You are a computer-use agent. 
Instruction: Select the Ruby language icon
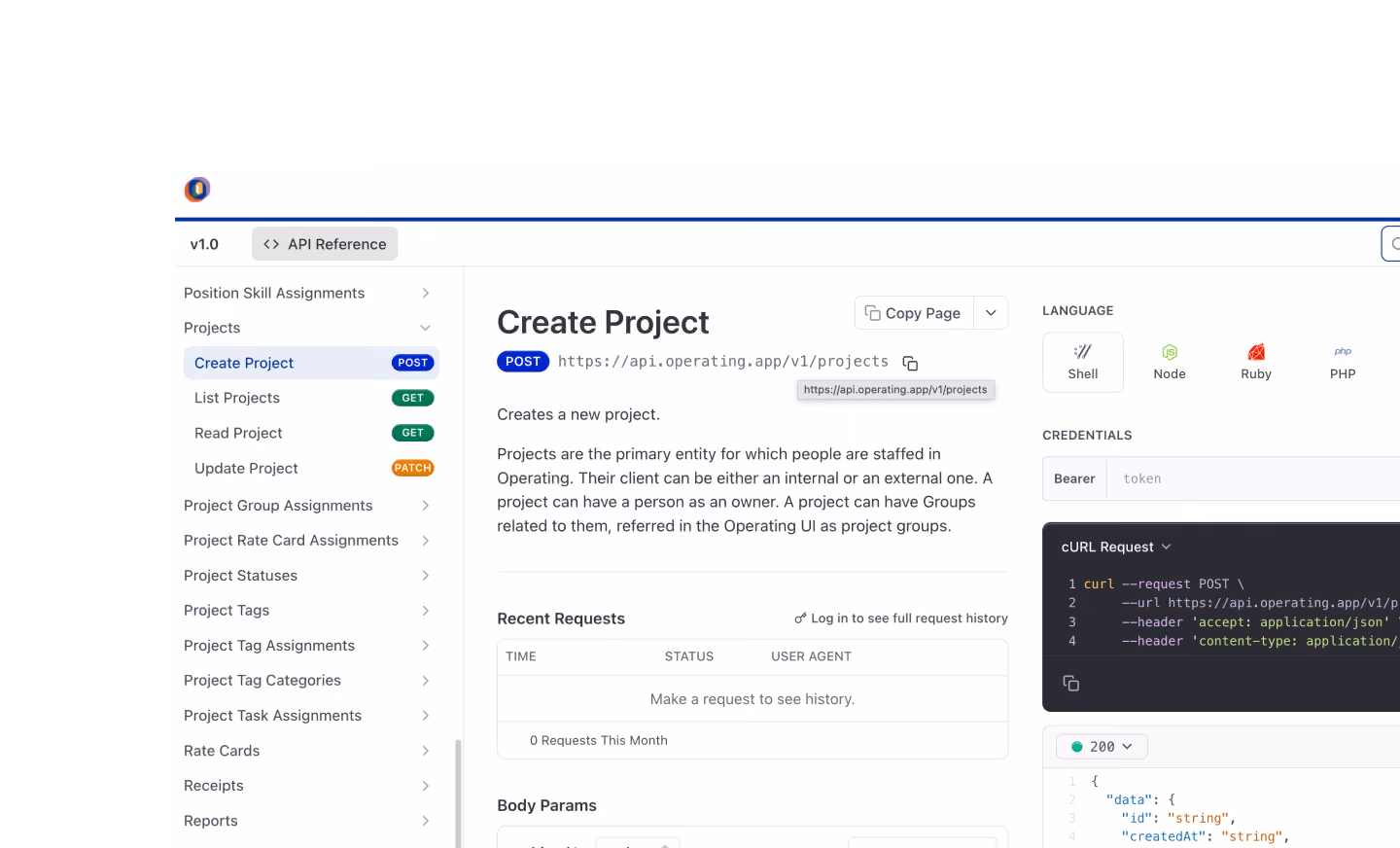(1255, 362)
